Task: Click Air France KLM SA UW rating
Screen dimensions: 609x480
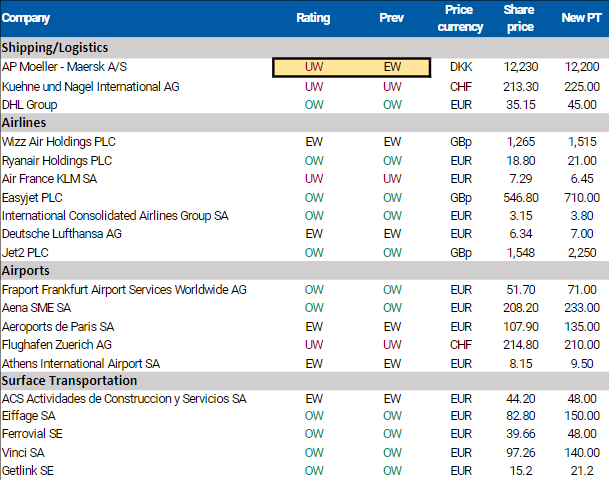Action: coord(313,178)
